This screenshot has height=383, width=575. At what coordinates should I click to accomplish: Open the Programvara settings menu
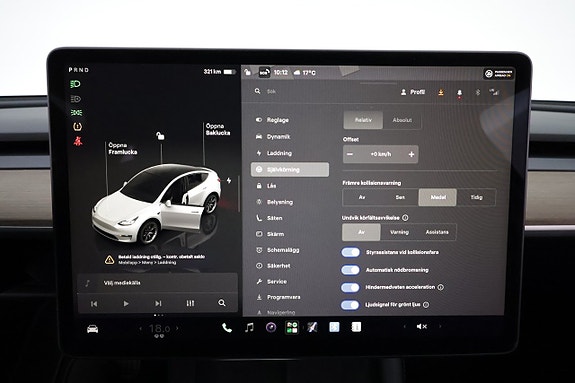click(278, 297)
